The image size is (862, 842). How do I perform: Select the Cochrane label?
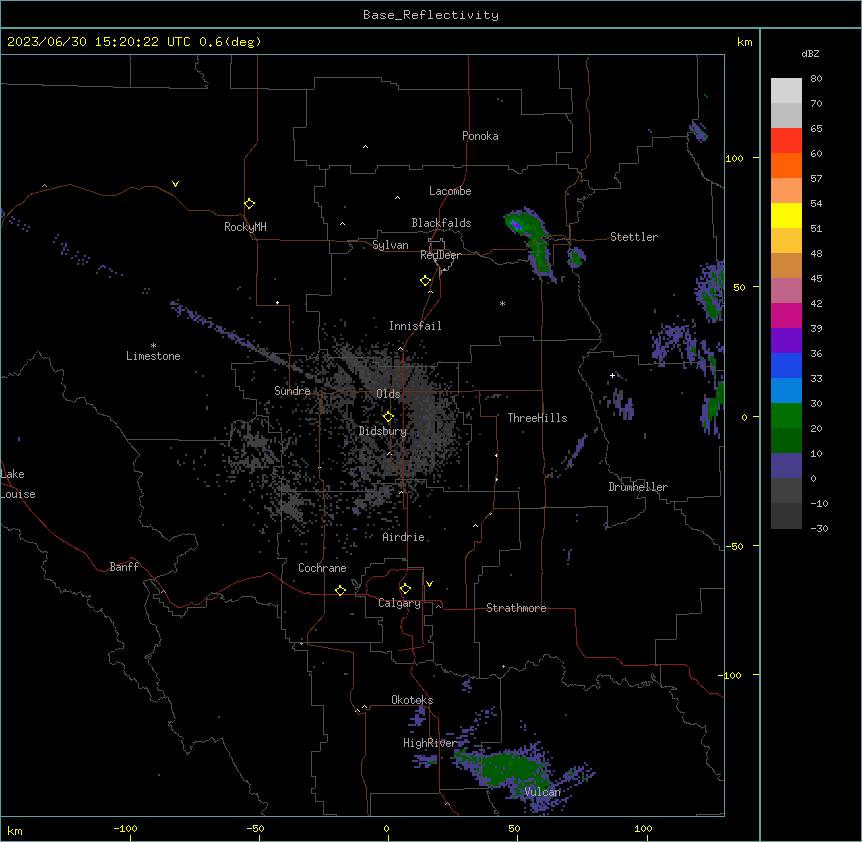(x=322, y=568)
